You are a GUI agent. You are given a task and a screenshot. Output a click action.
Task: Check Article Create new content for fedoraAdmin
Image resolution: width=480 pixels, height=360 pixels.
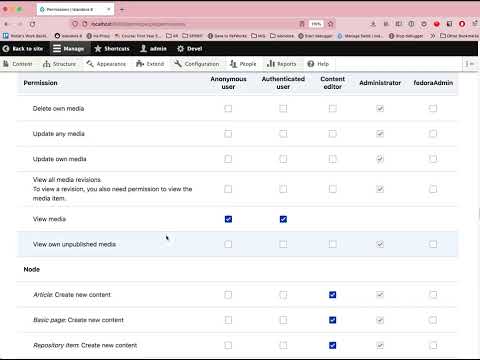(433, 295)
